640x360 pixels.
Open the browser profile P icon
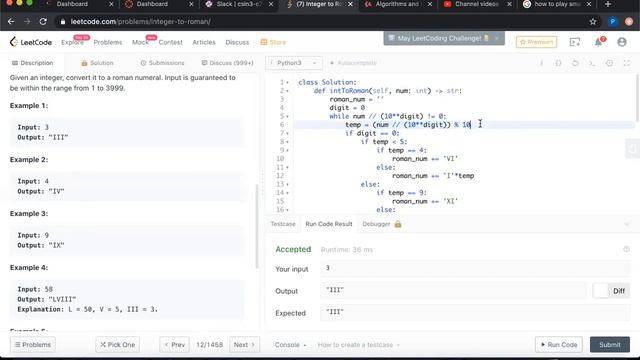click(612, 22)
